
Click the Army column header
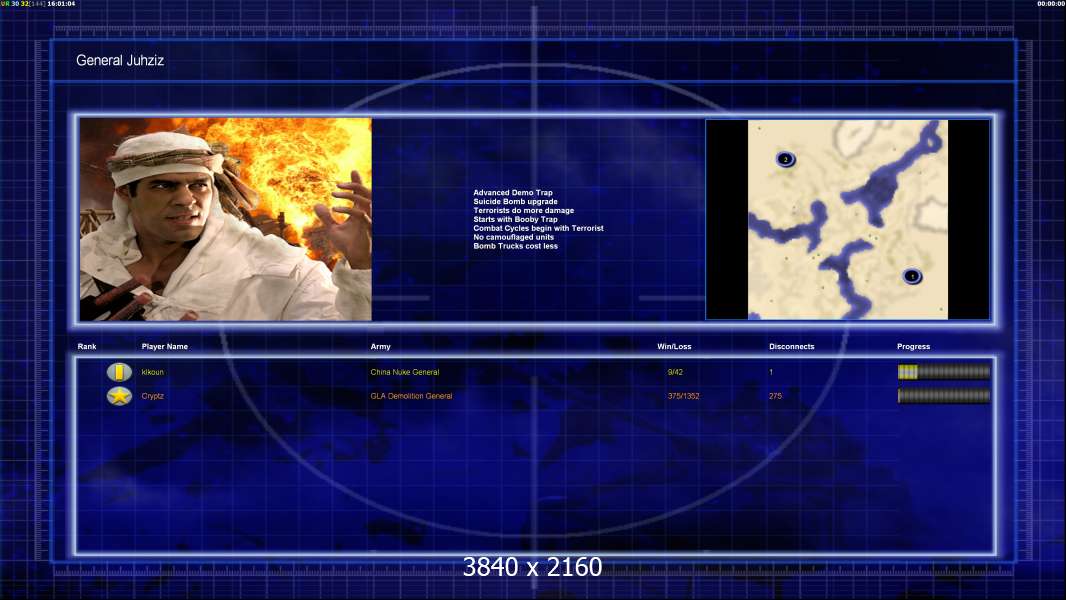click(381, 347)
